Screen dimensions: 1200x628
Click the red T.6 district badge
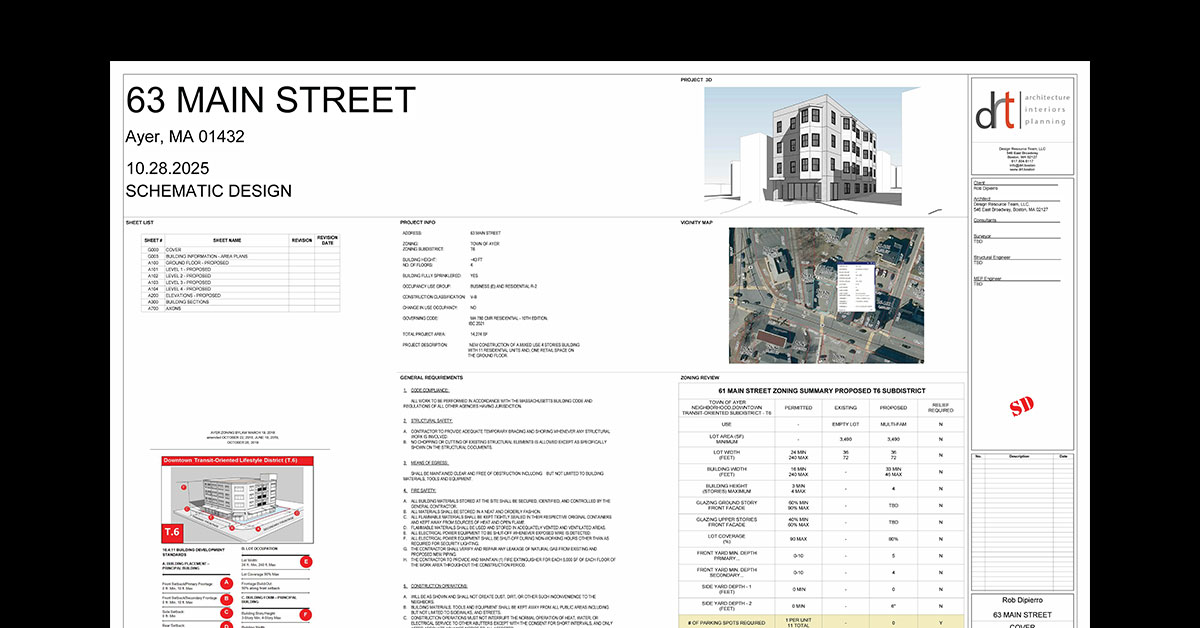172,532
